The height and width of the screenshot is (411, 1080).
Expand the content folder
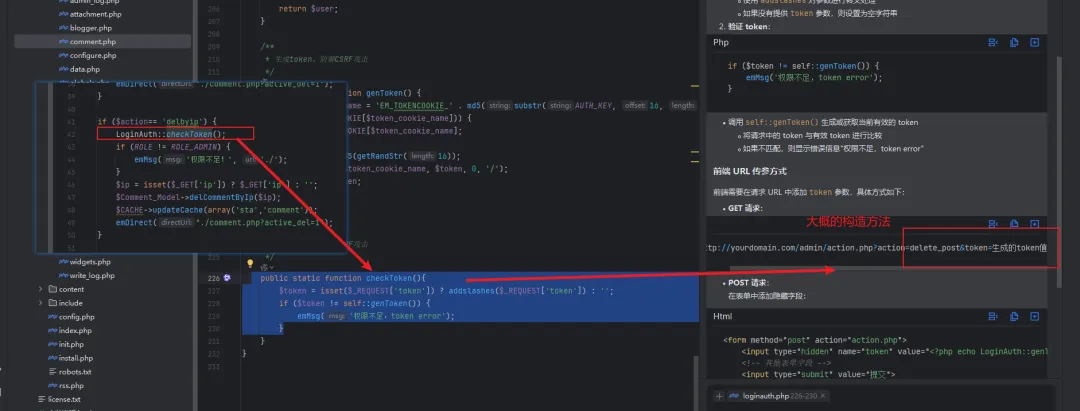(x=41, y=289)
